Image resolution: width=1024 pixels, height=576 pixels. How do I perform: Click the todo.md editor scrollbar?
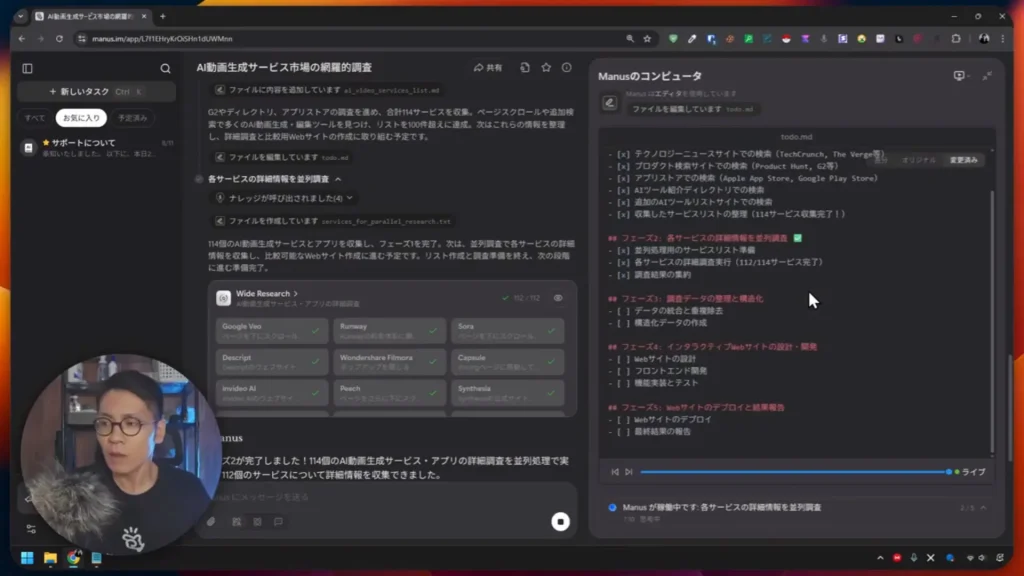point(992,322)
